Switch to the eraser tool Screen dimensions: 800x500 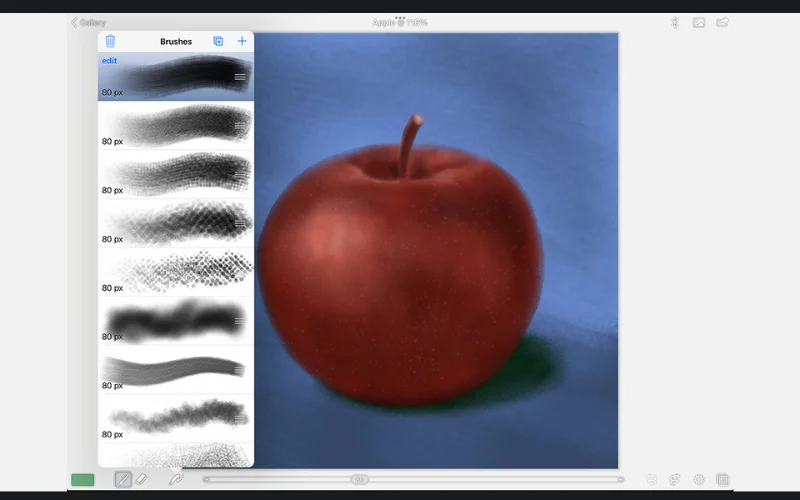pos(141,480)
